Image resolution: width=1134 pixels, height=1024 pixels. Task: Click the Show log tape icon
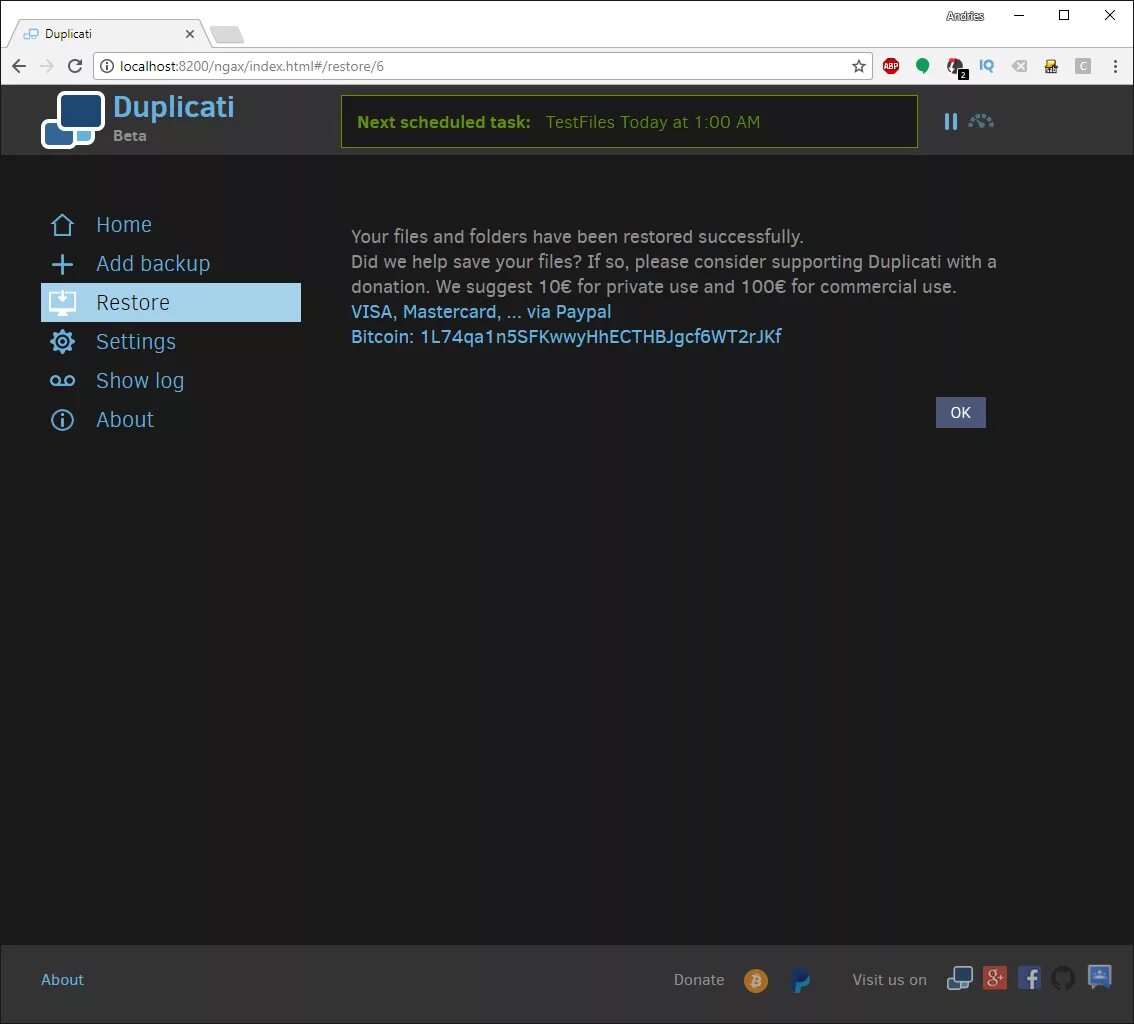[x=62, y=380]
